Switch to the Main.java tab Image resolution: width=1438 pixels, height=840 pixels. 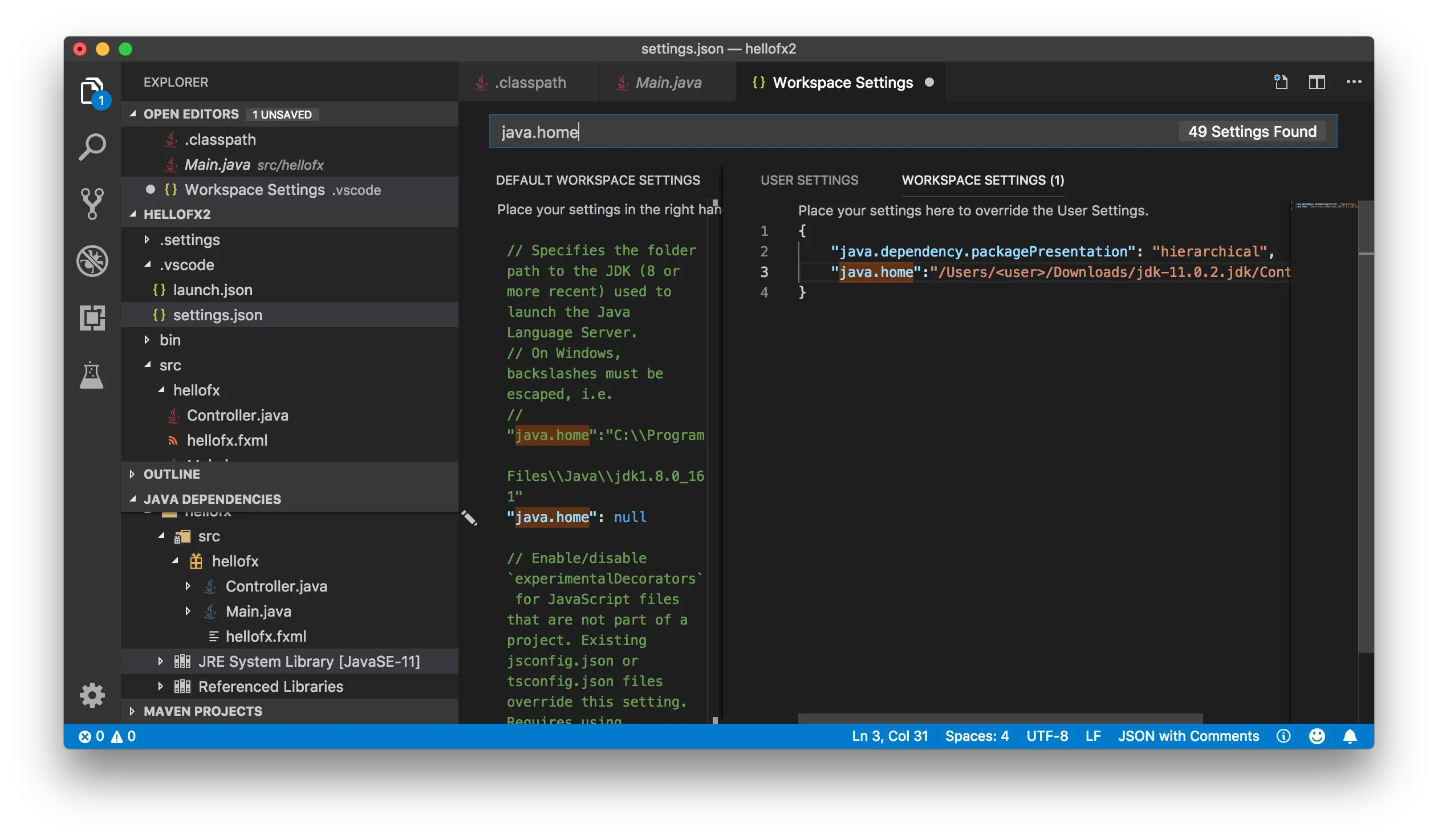click(668, 83)
